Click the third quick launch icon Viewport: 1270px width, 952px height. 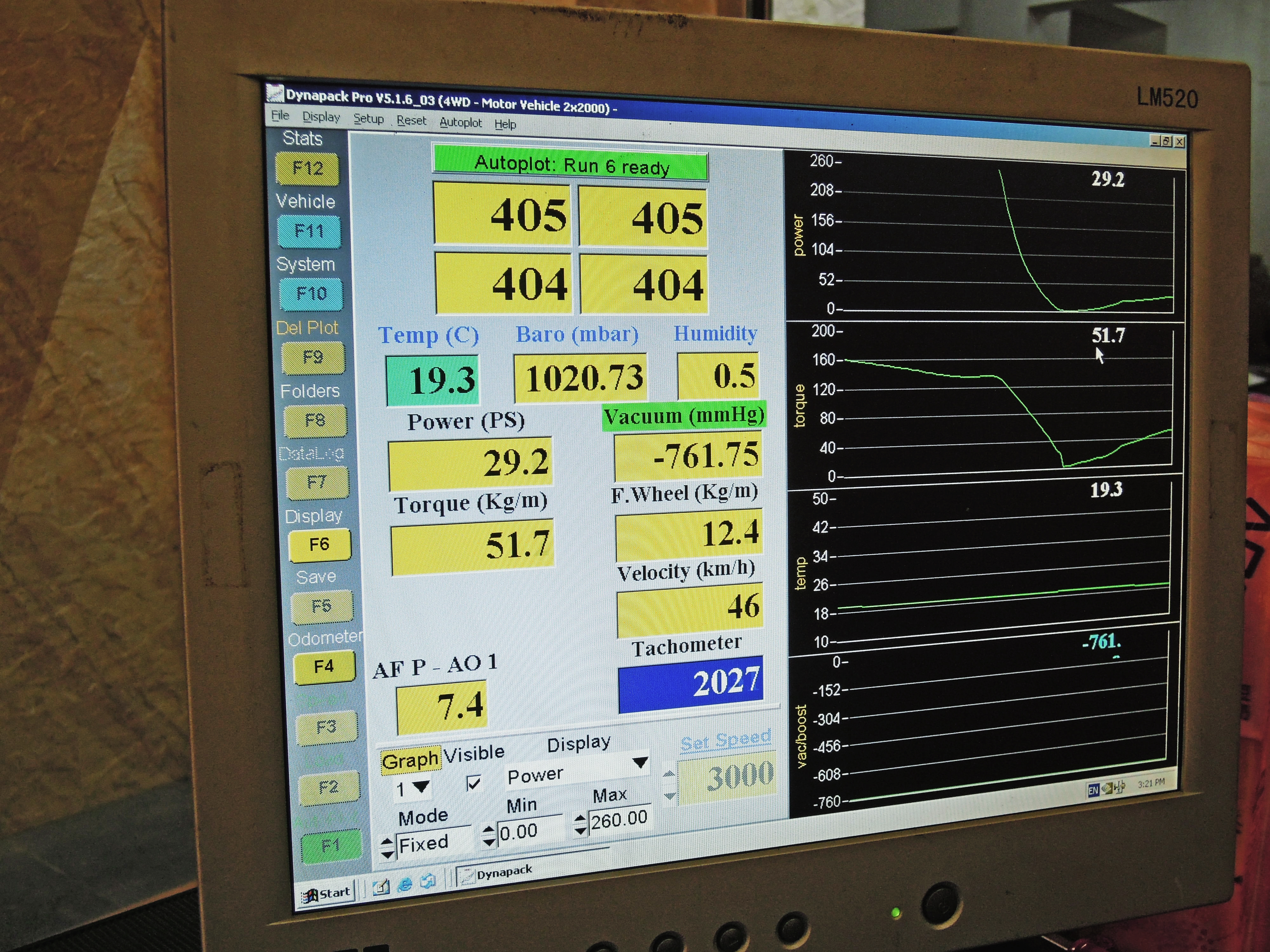tap(428, 882)
